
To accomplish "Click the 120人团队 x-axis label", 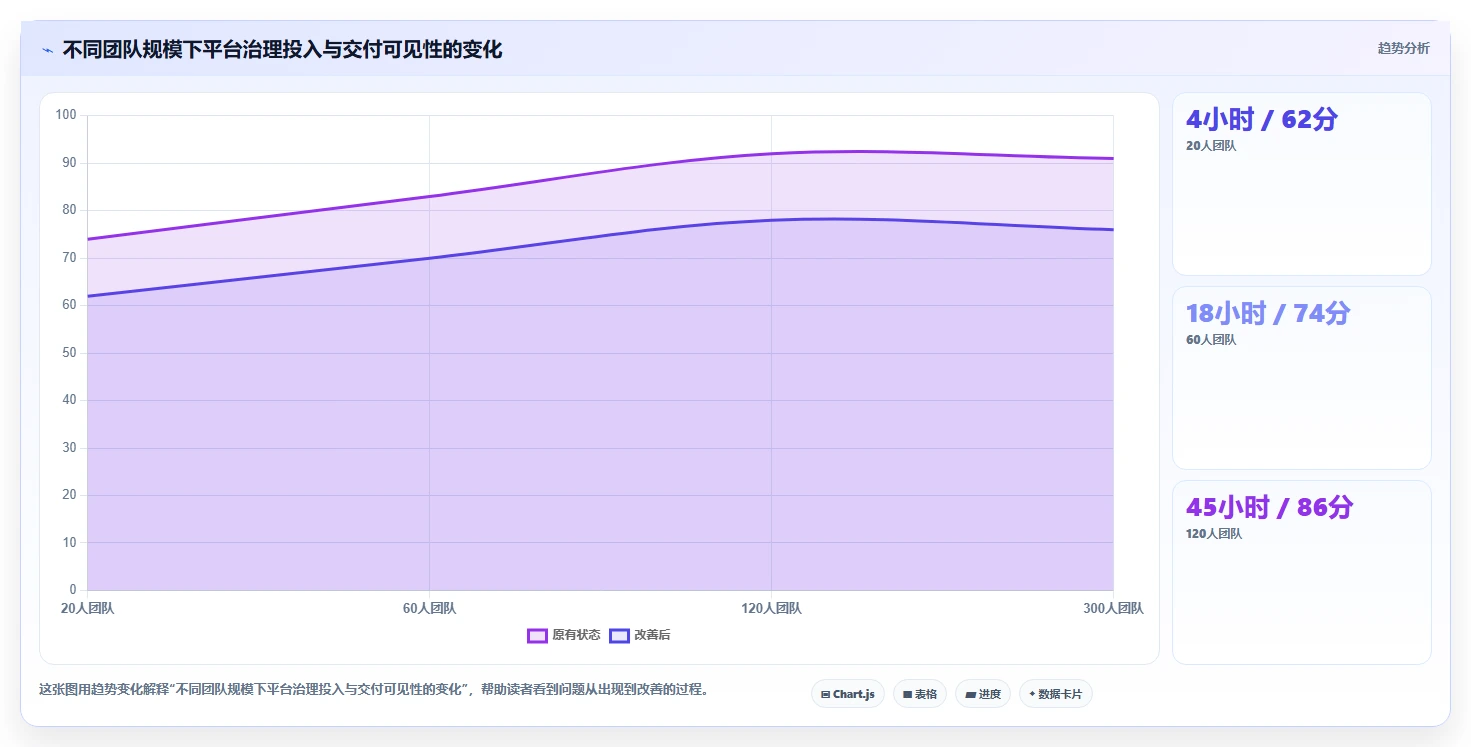I will pyautogui.click(x=771, y=608).
